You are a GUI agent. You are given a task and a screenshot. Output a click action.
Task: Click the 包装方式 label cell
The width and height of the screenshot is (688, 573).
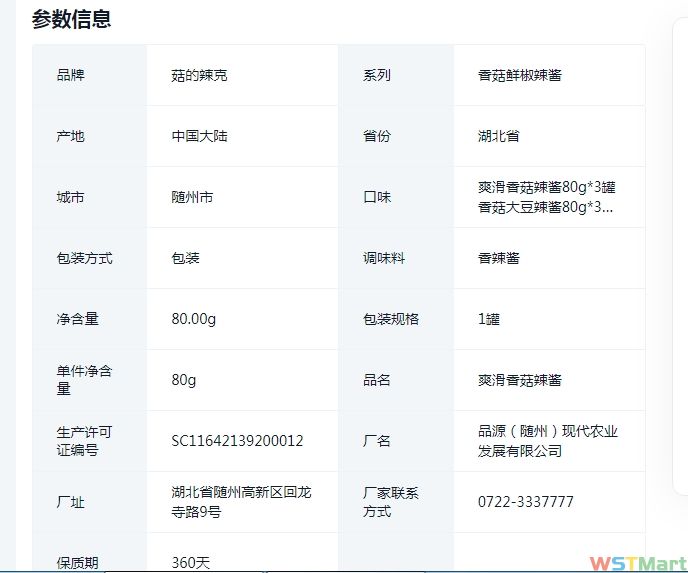coord(85,258)
